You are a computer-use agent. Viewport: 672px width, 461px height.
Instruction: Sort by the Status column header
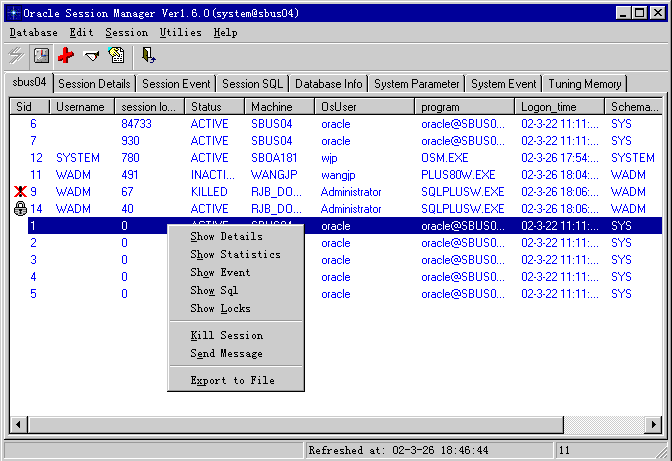tap(215, 107)
